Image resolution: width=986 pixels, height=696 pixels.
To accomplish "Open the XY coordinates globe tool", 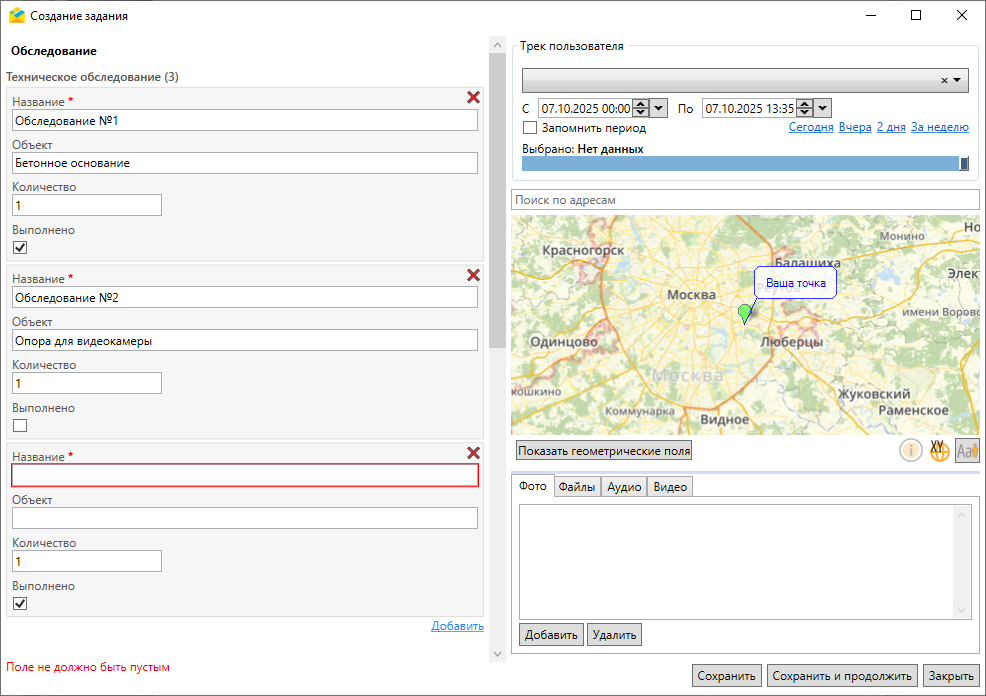I will [939, 451].
